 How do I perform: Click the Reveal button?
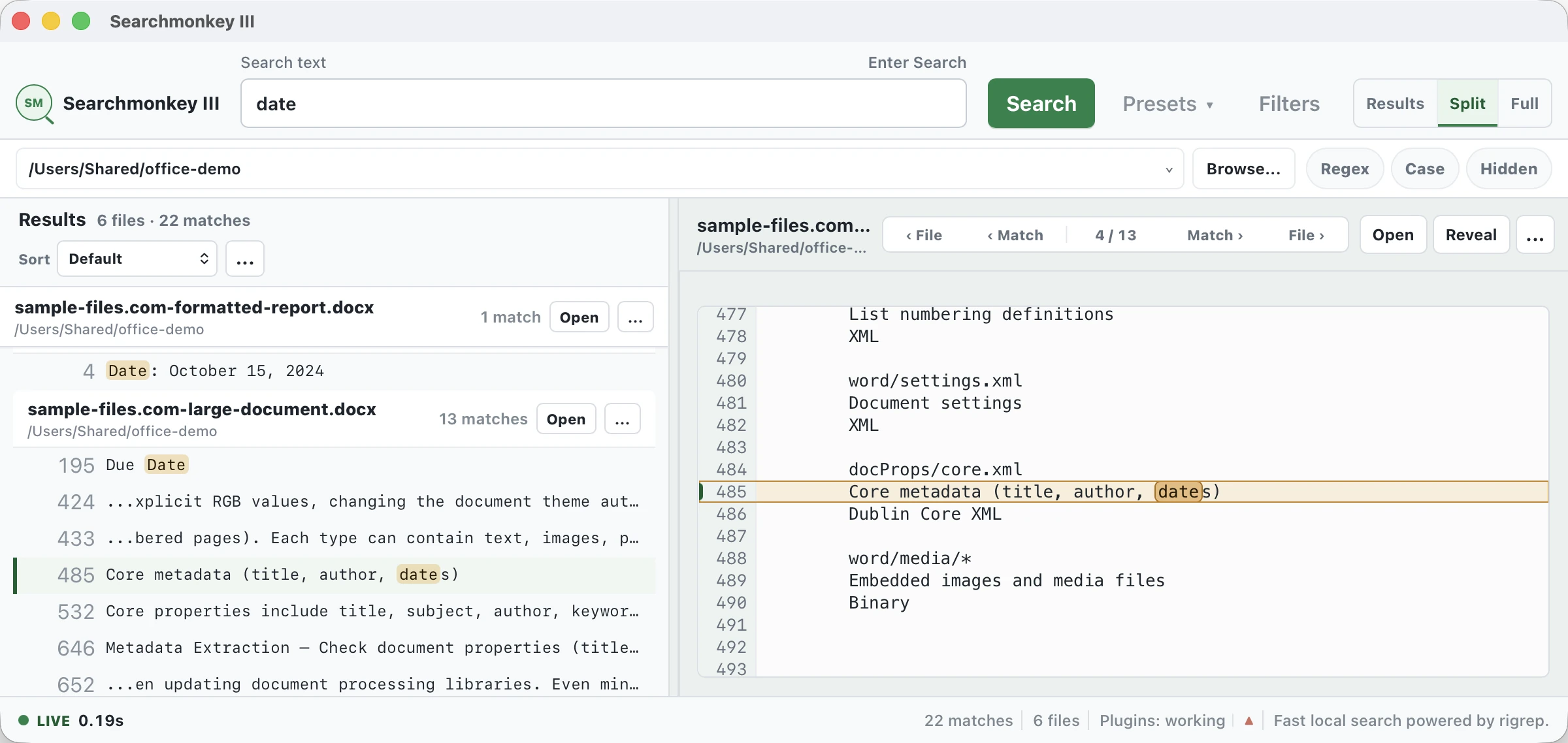1471,235
